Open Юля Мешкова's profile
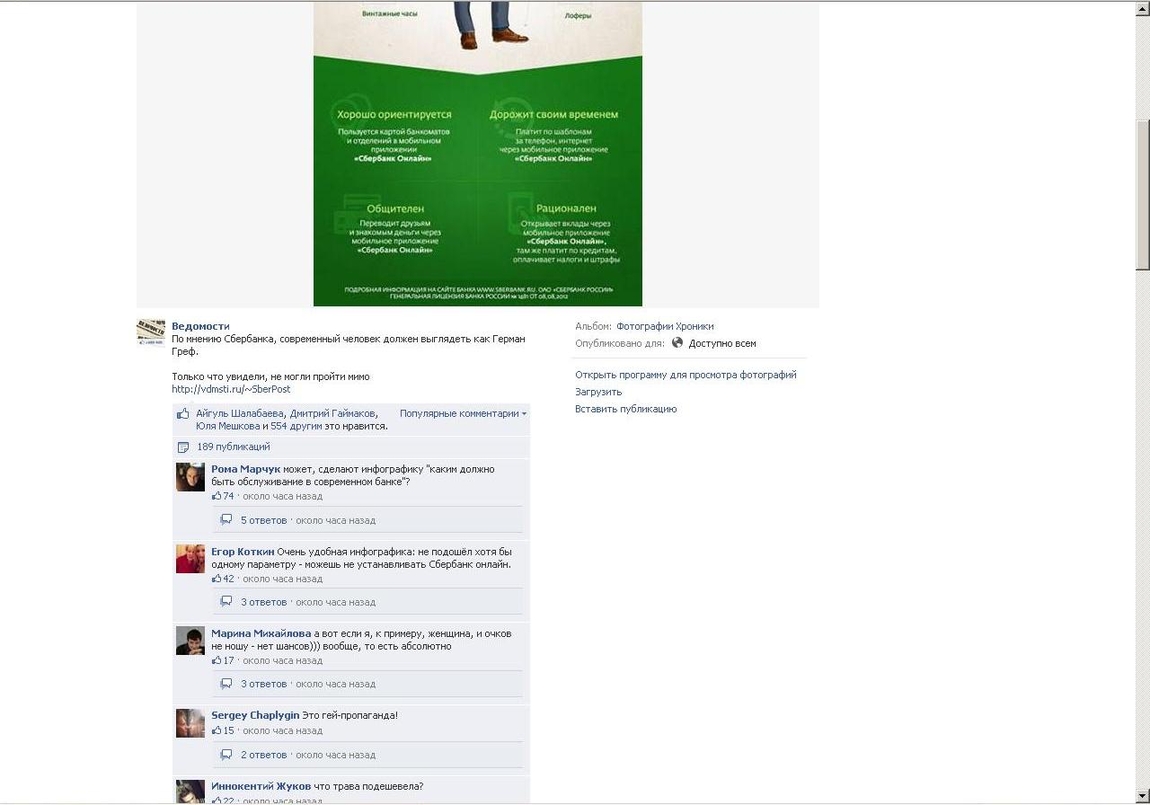Viewport: 1150px width, 805px height. pyautogui.click(x=227, y=426)
